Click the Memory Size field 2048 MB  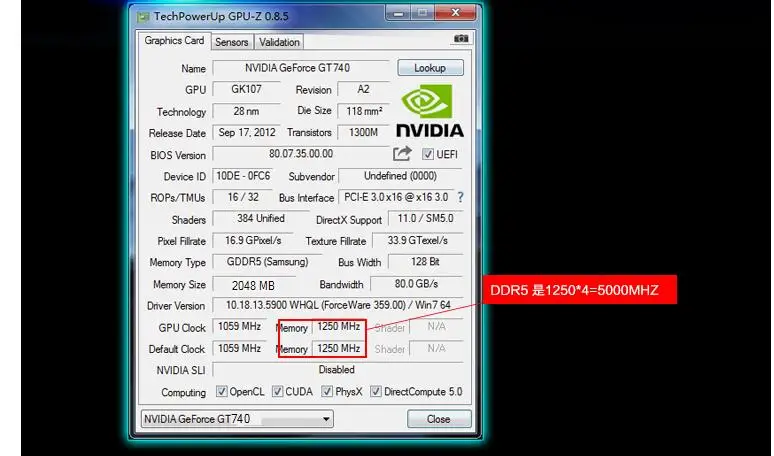click(x=253, y=285)
